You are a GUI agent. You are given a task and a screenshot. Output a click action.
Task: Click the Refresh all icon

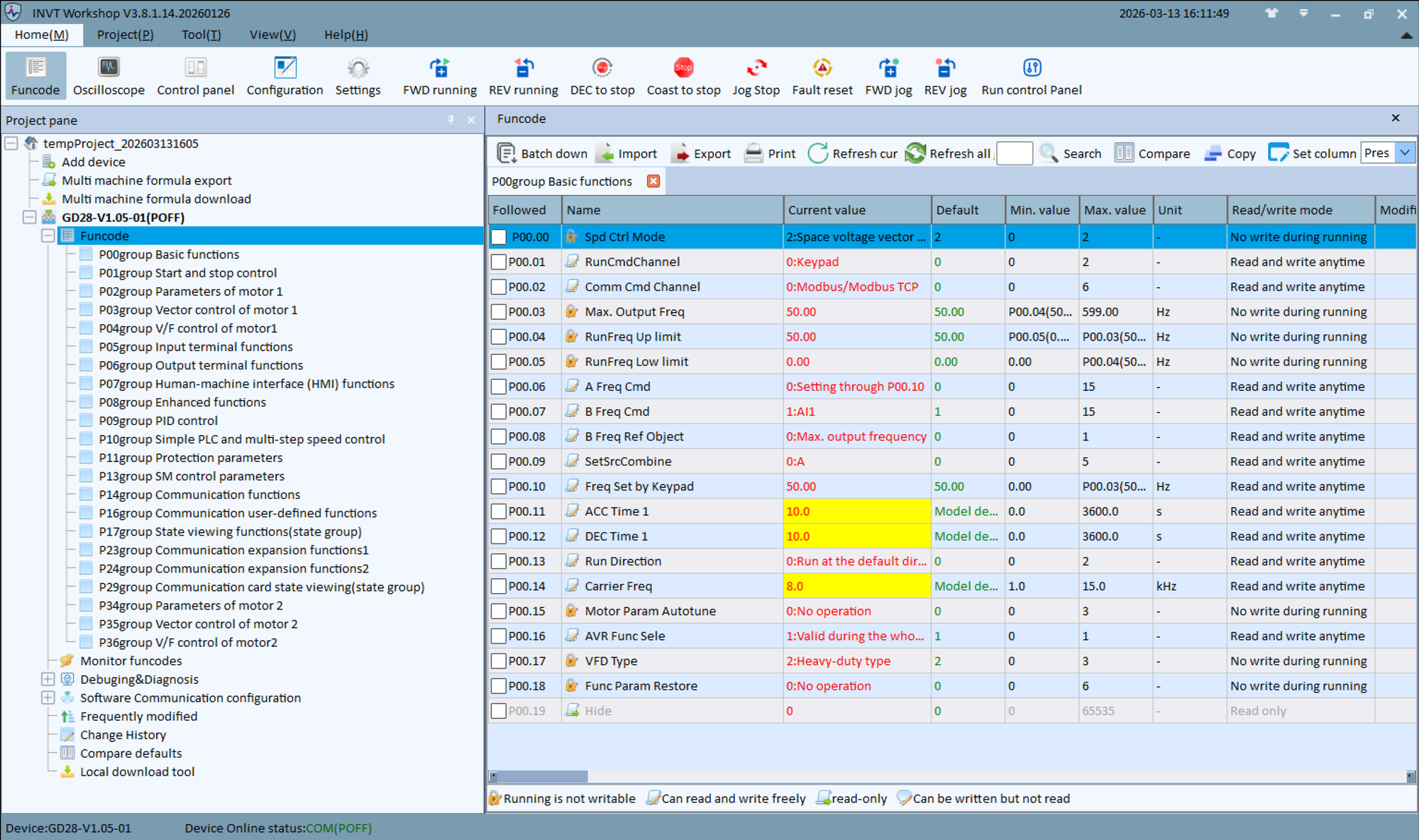(916, 153)
